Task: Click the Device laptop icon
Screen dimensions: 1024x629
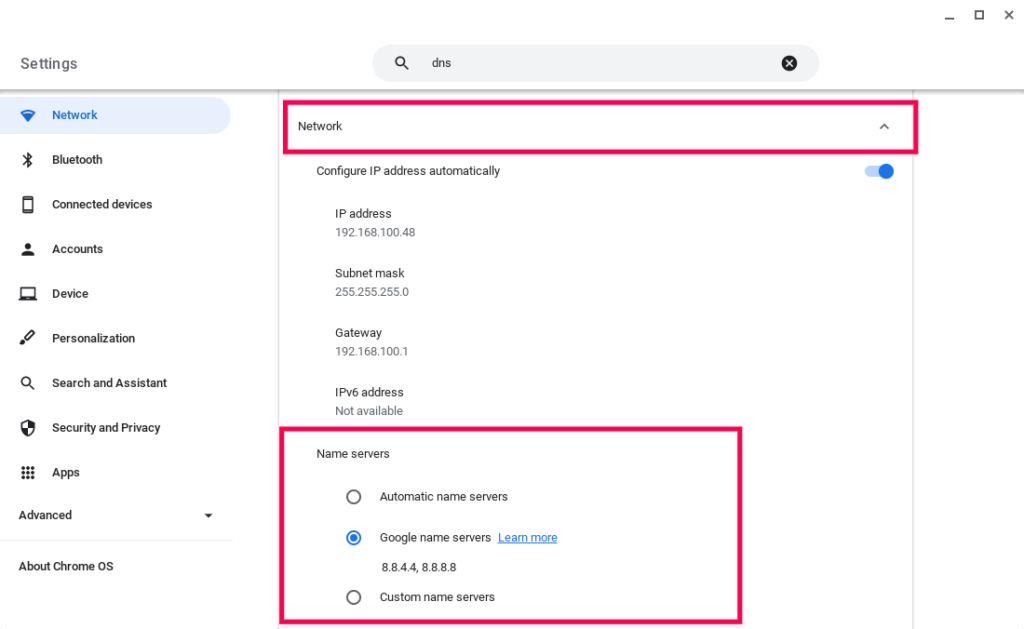Action: (x=27, y=294)
